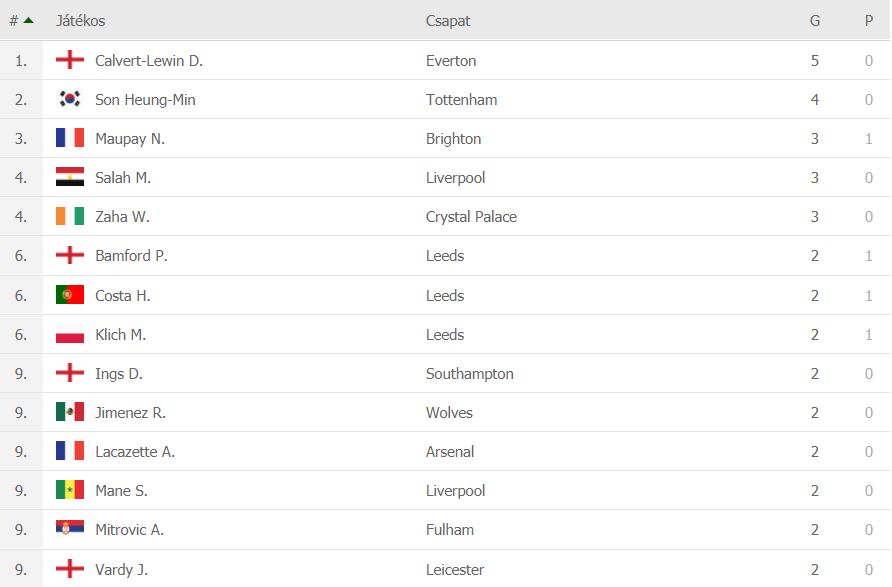The image size is (892, 587).
Task: Sort by the Játékos column header
Action: click(80, 20)
